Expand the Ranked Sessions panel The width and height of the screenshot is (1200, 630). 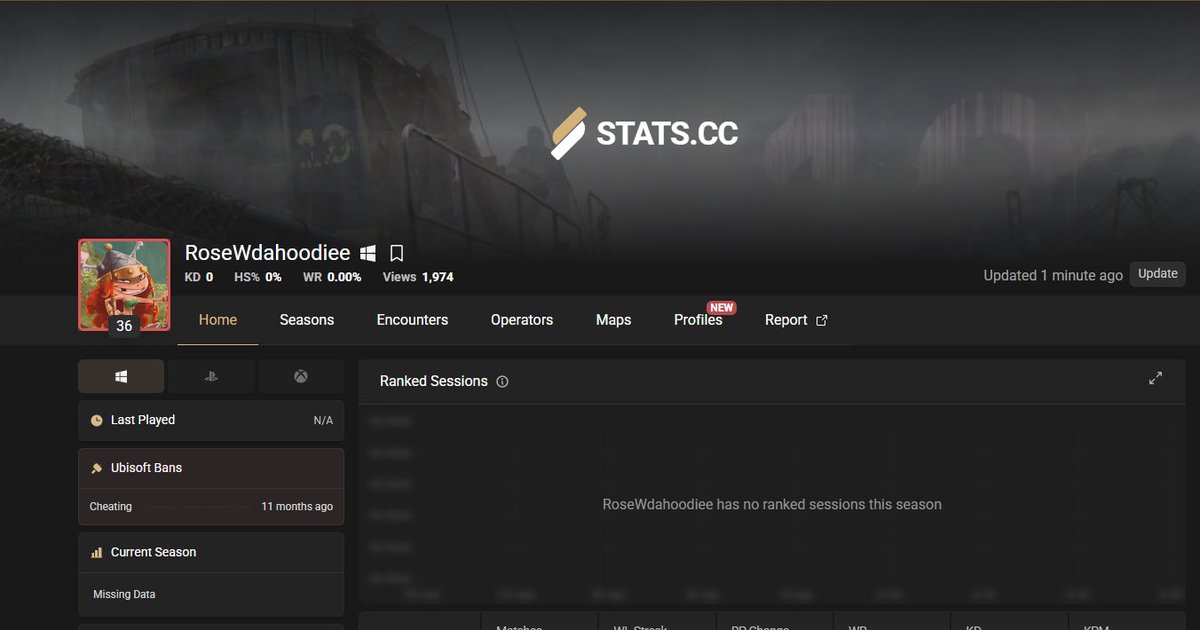(1156, 378)
